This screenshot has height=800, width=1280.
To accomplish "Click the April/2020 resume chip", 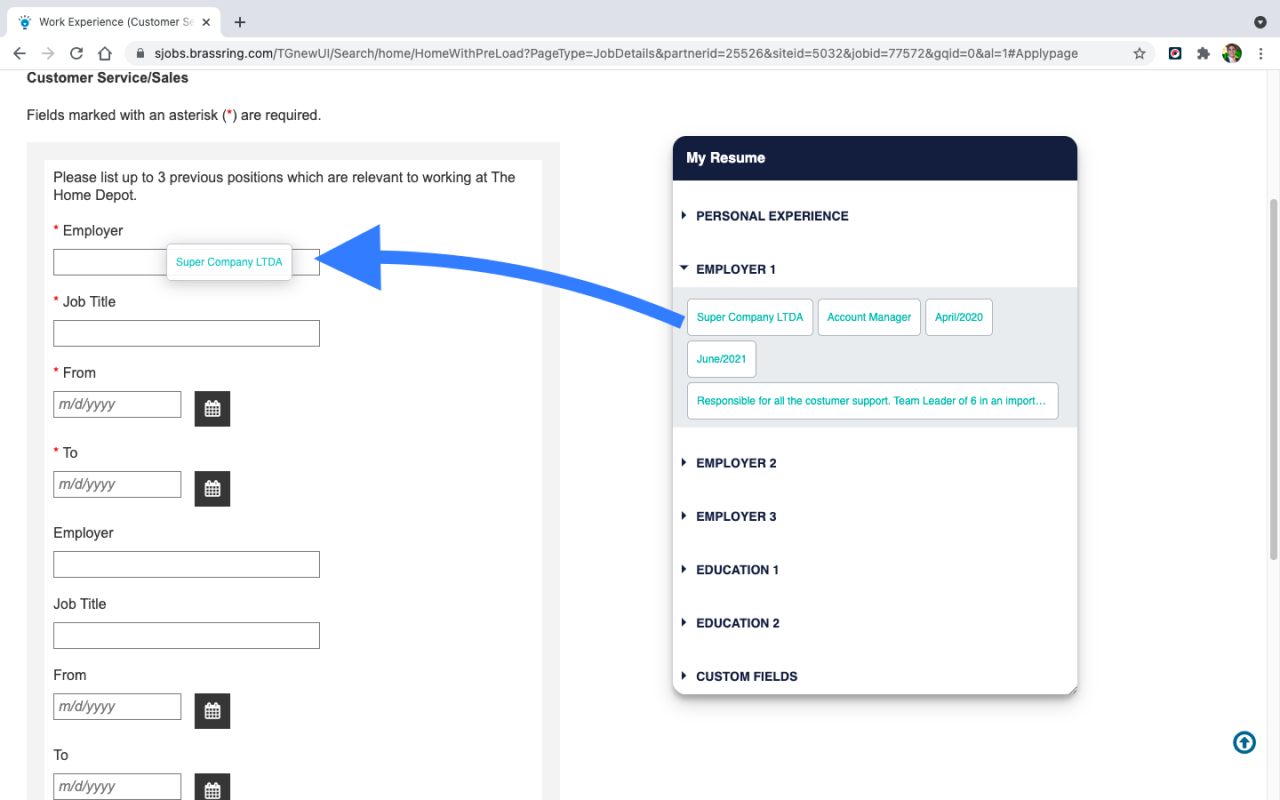I will tap(959, 317).
